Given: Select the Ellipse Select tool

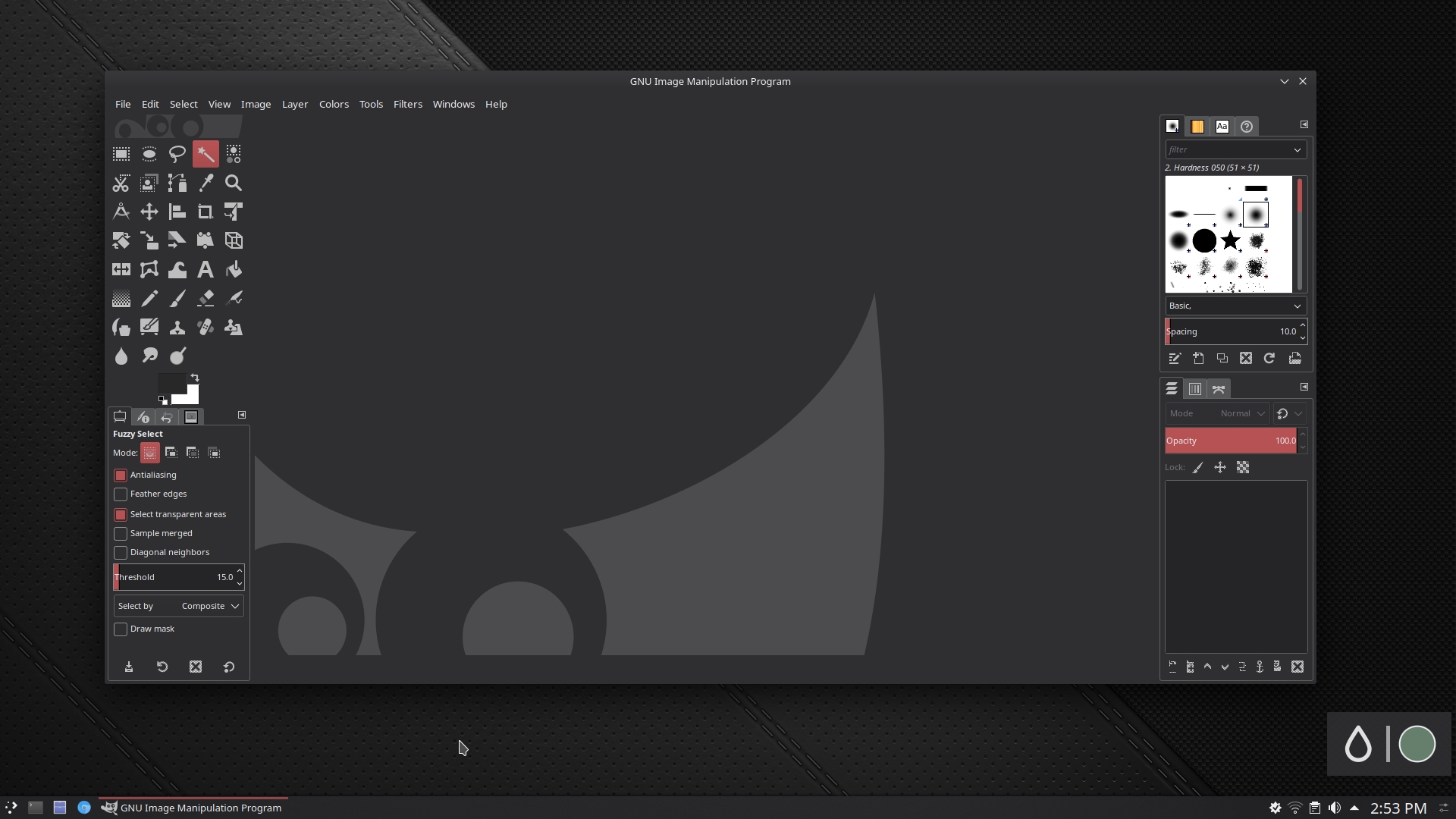Looking at the screenshot, I should 149,154.
